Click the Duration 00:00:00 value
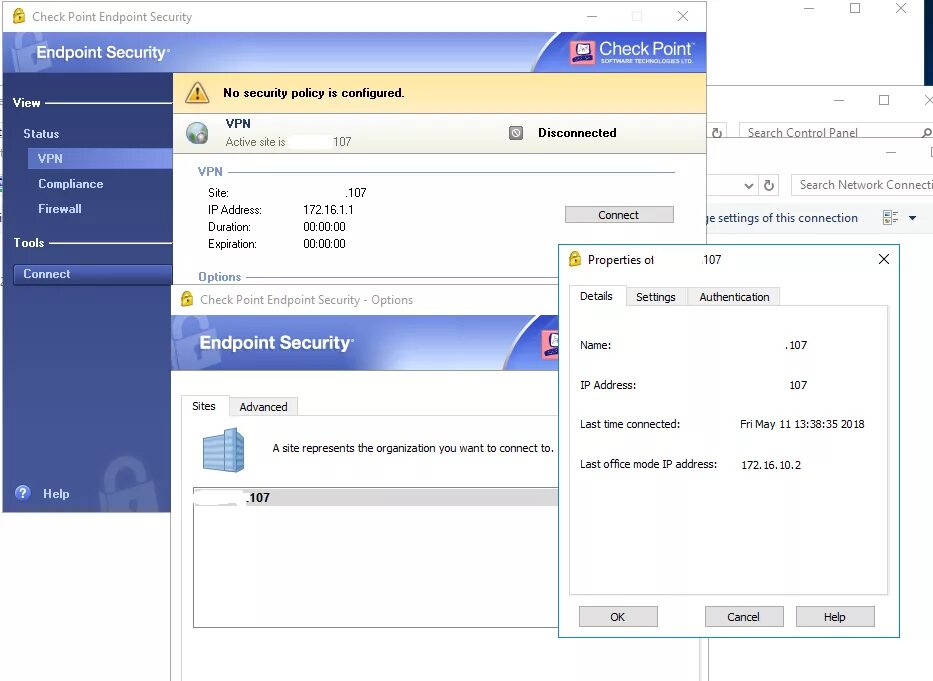The width and height of the screenshot is (933, 681). tap(324, 227)
